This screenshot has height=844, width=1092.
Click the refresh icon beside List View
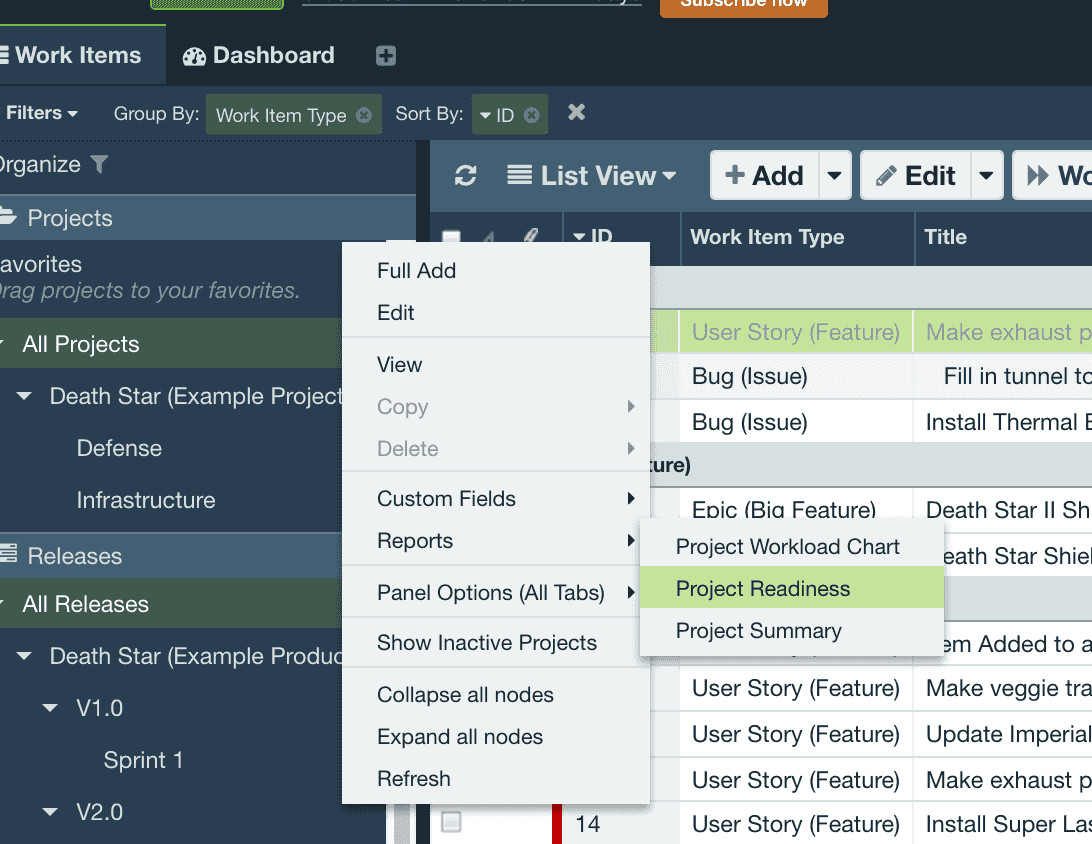[x=465, y=176]
